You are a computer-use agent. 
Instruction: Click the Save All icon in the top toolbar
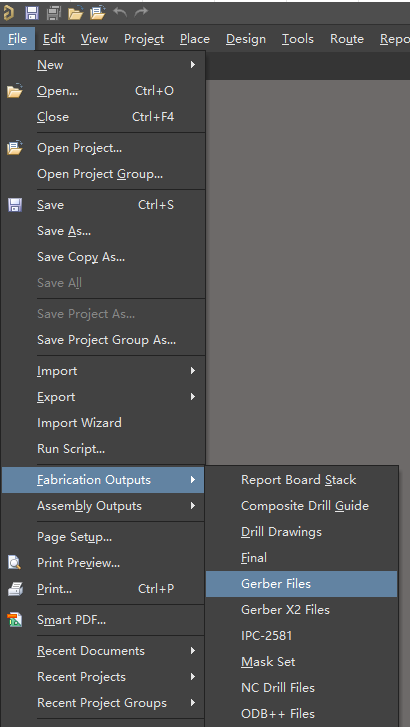tap(54, 13)
